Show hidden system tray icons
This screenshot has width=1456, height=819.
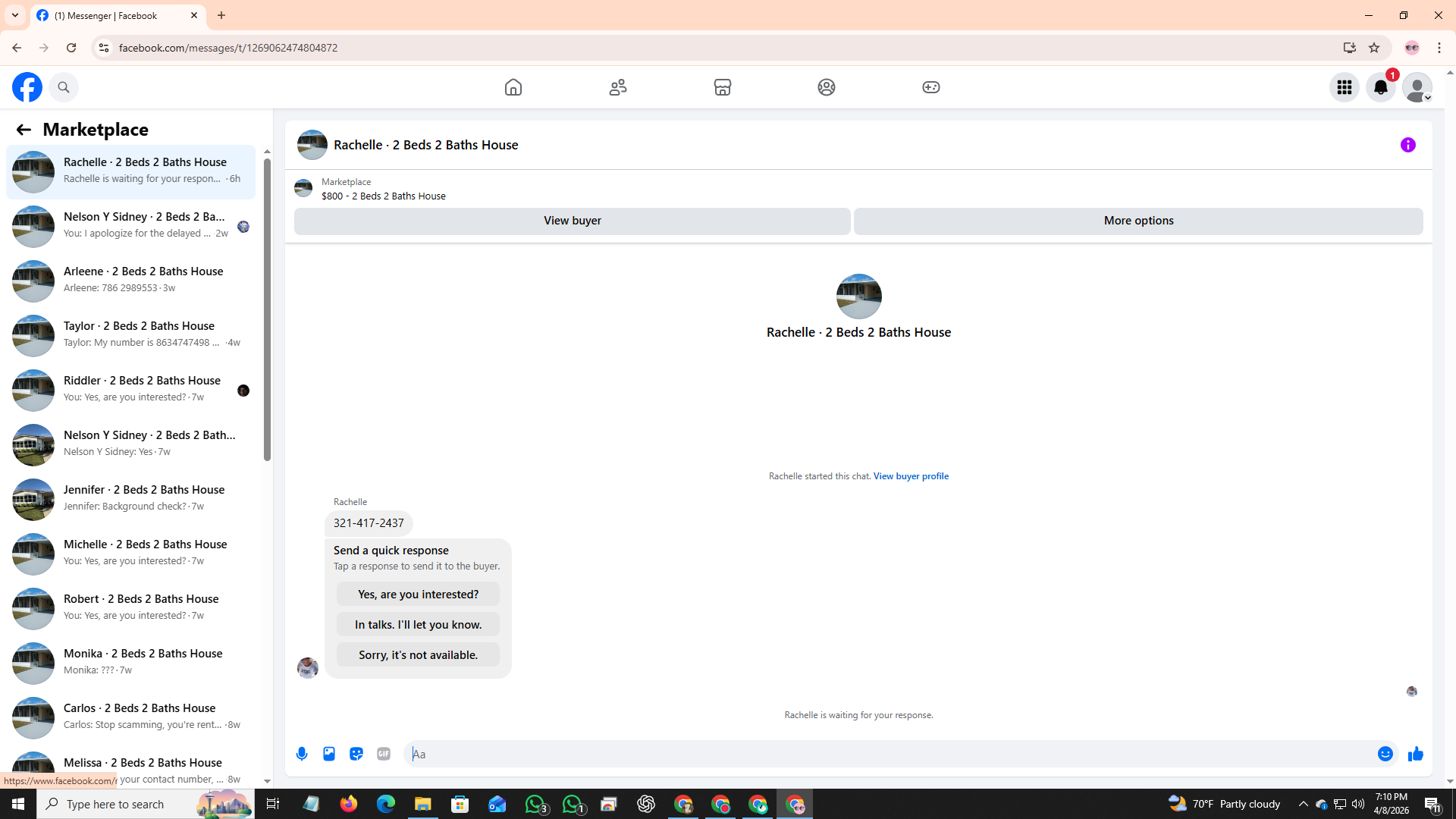(x=1303, y=804)
